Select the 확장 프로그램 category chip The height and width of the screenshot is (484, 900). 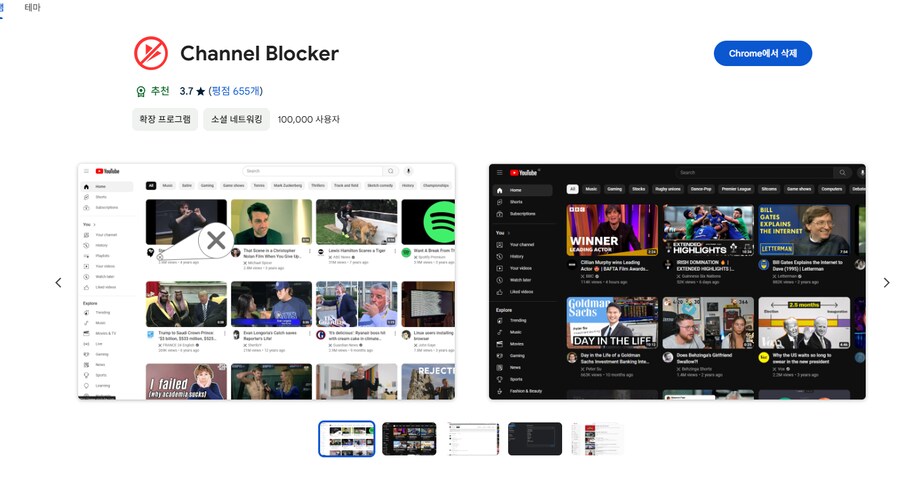point(165,119)
